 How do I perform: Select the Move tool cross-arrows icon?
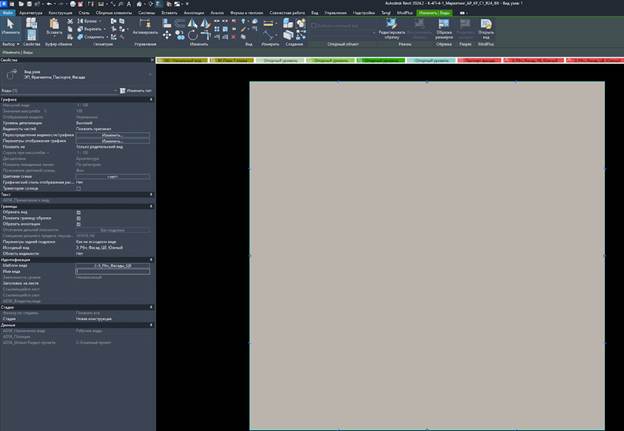pyautogui.click(x=166, y=35)
